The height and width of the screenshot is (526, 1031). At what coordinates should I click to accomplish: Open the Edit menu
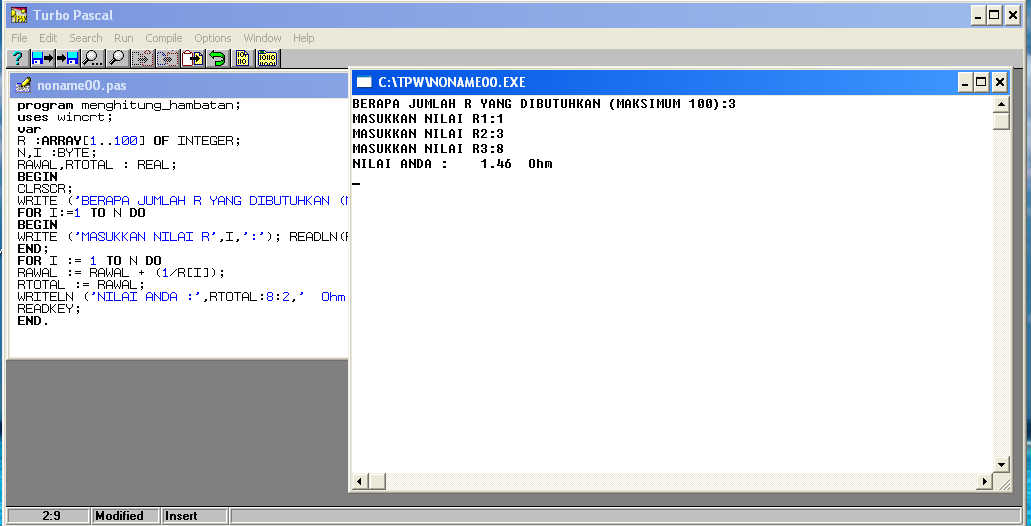pos(47,38)
